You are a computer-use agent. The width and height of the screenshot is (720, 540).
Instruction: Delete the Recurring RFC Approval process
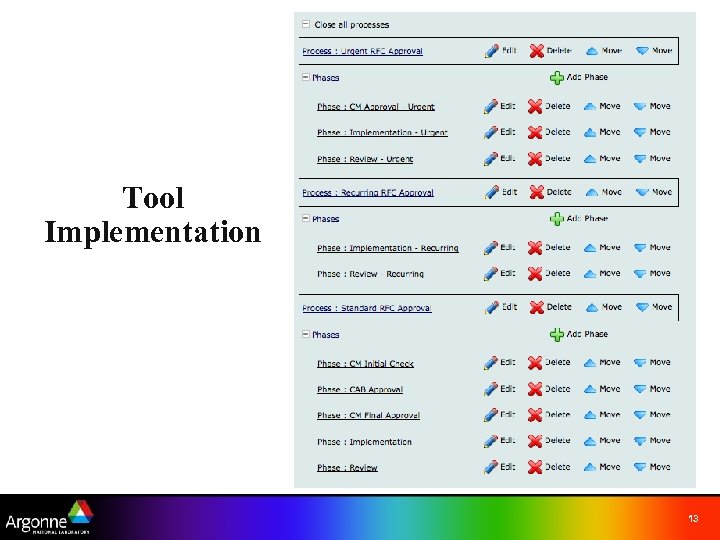(550, 192)
